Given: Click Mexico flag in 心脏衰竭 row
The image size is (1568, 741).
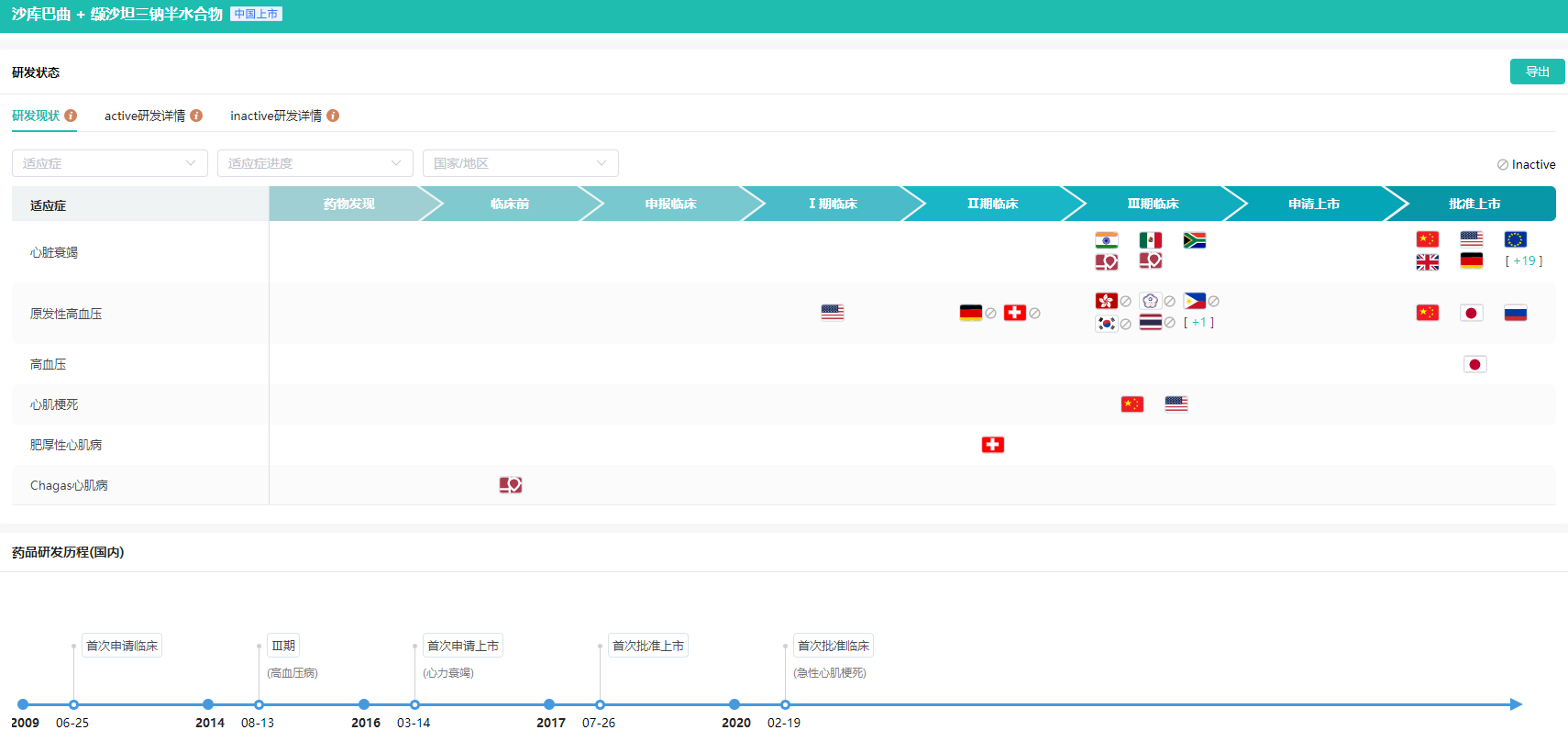Looking at the screenshot, I should pyautogui.click(x=1151, y=240).
